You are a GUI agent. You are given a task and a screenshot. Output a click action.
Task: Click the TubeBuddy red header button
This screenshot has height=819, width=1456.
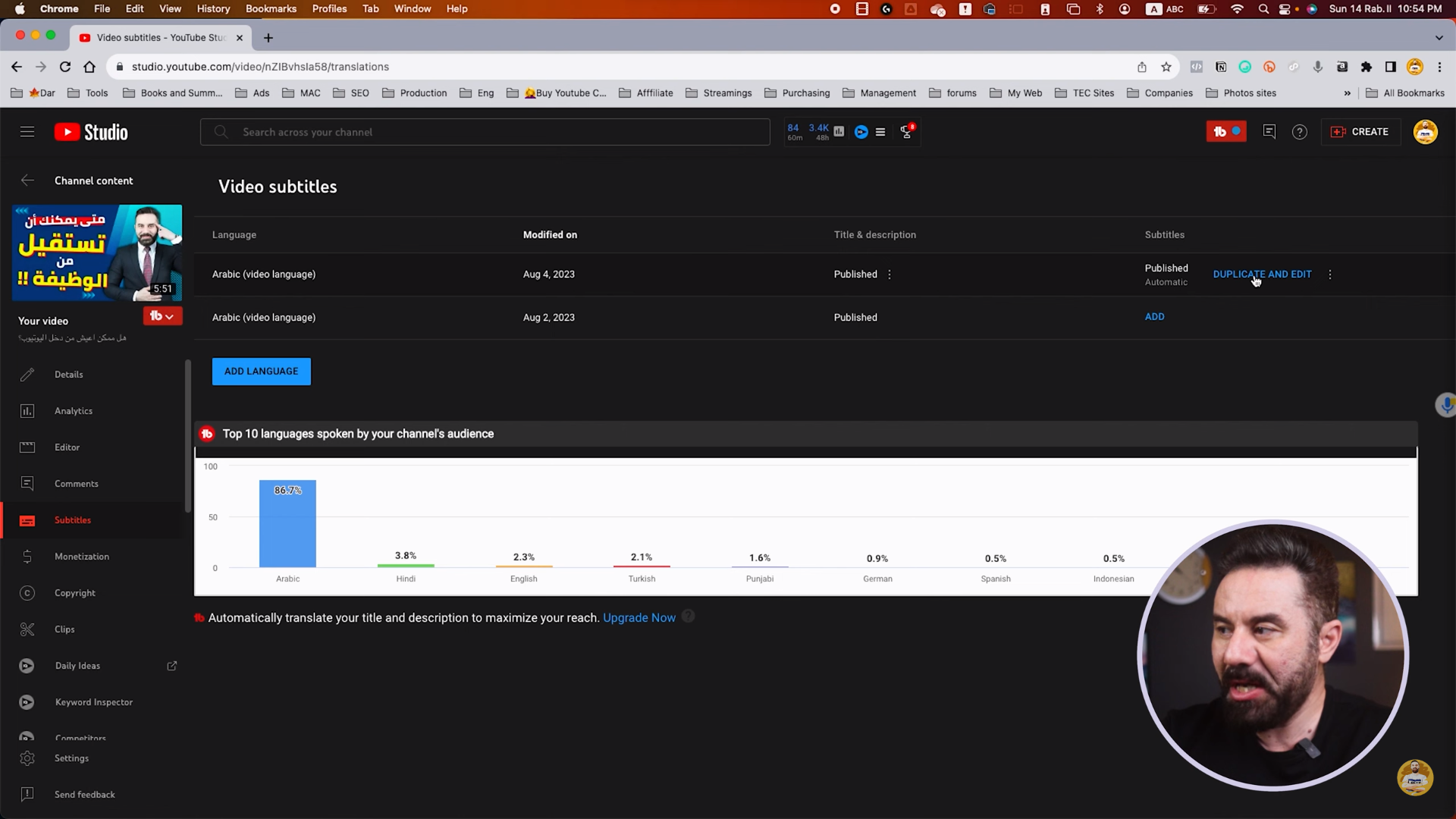click(1225, 132)
